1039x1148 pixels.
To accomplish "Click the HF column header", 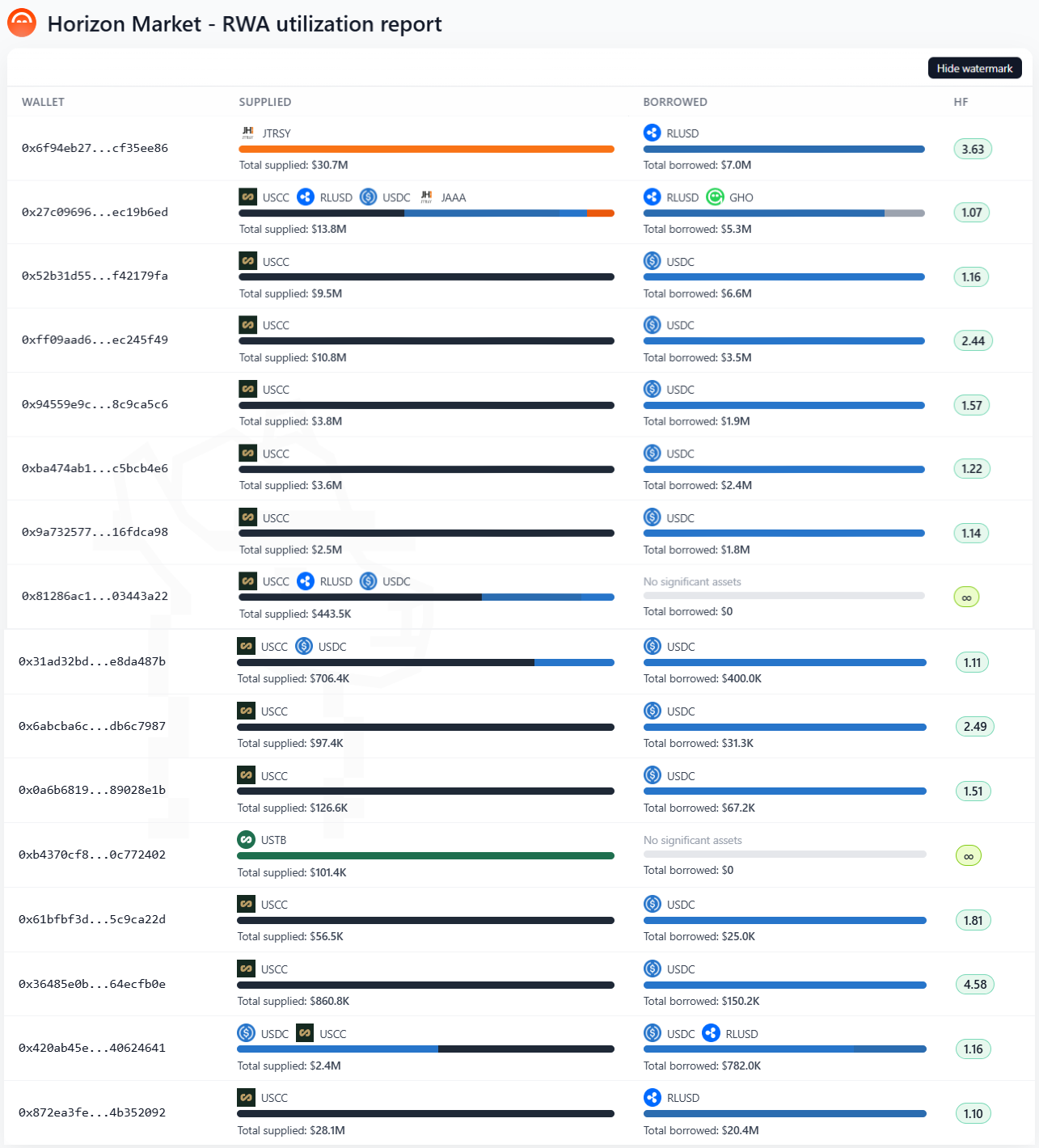I will [961, 102].
